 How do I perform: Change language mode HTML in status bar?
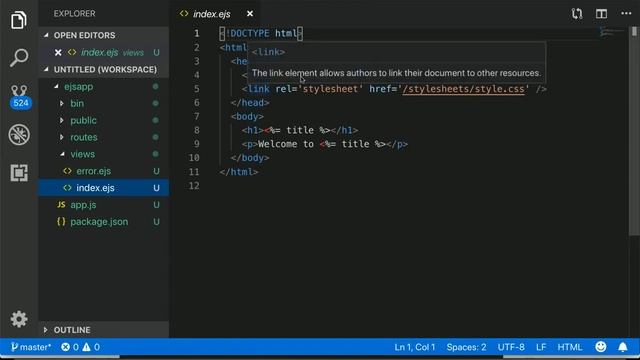click(x=570, y=347)
